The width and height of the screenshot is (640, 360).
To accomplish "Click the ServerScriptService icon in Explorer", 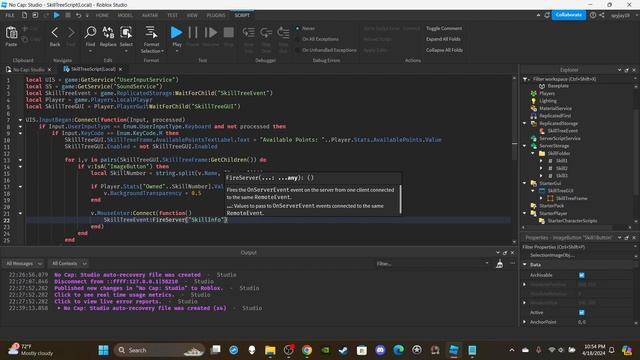I will (x=533, y=138).
